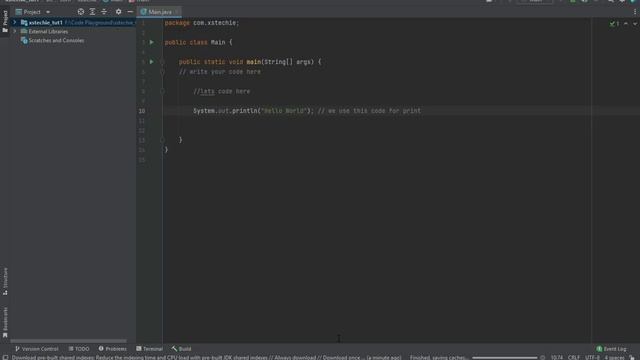The height and width of the screenshot is (360, 640).
Task: Click 'we use this code for print' comment
Action: click(369, 111)
